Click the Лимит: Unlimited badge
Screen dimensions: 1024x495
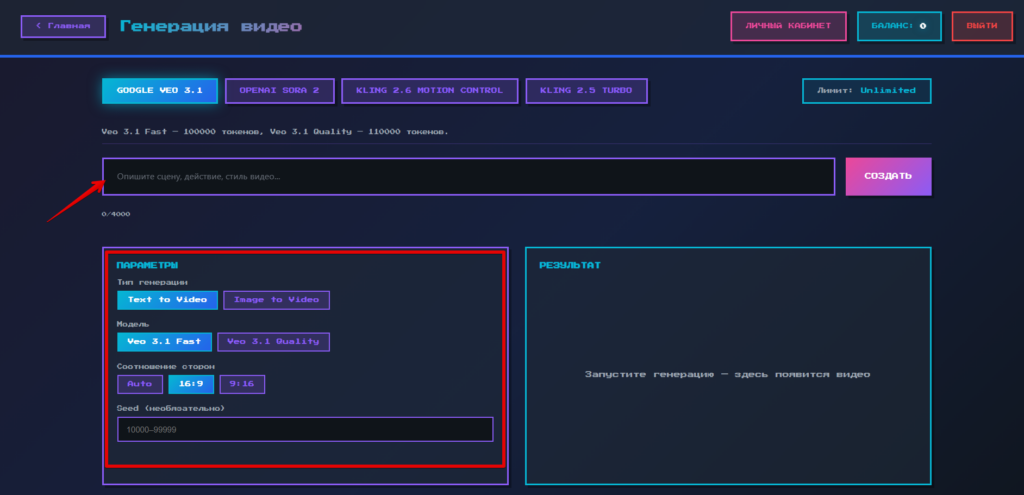866,91
